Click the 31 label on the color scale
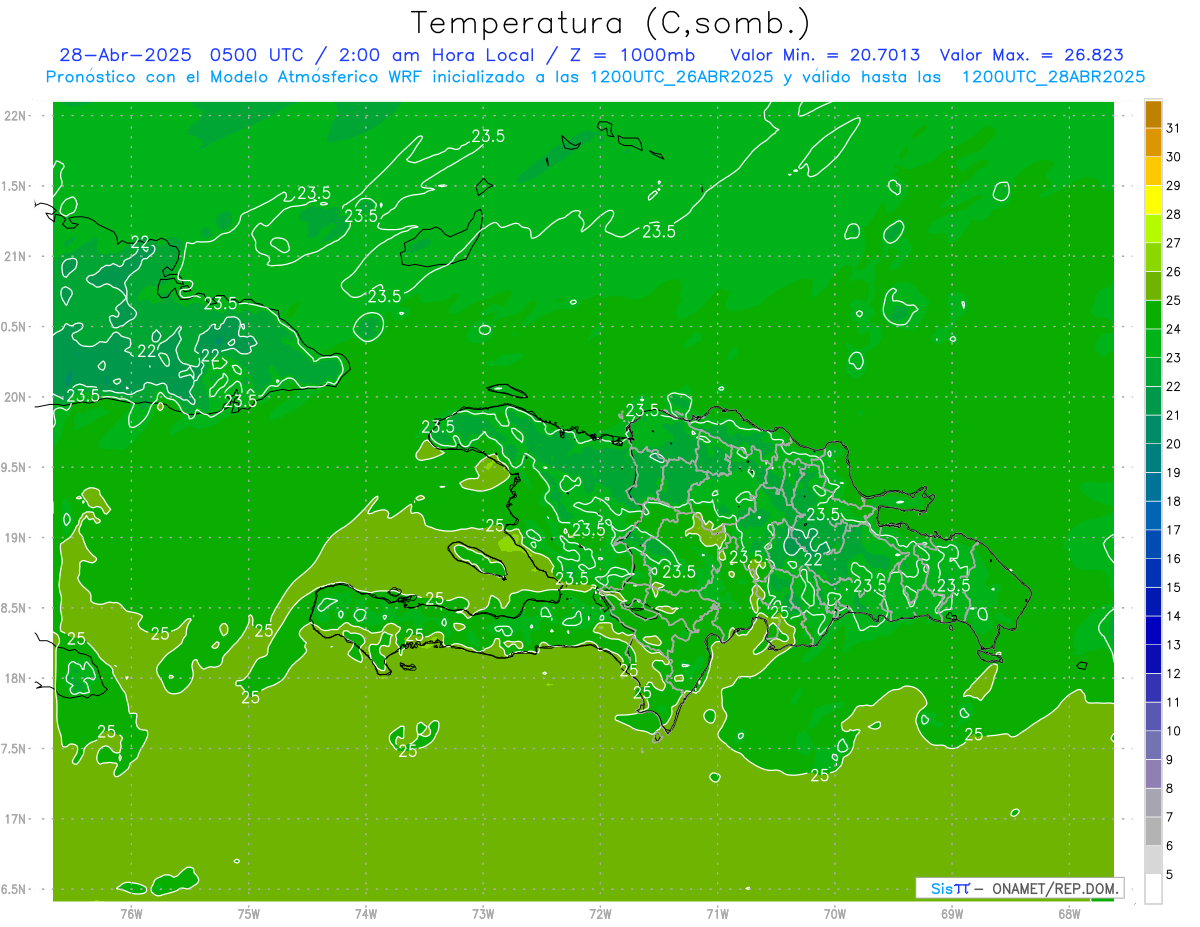1200x927 pixels. pyautogui.click(x=1174, y=128)
